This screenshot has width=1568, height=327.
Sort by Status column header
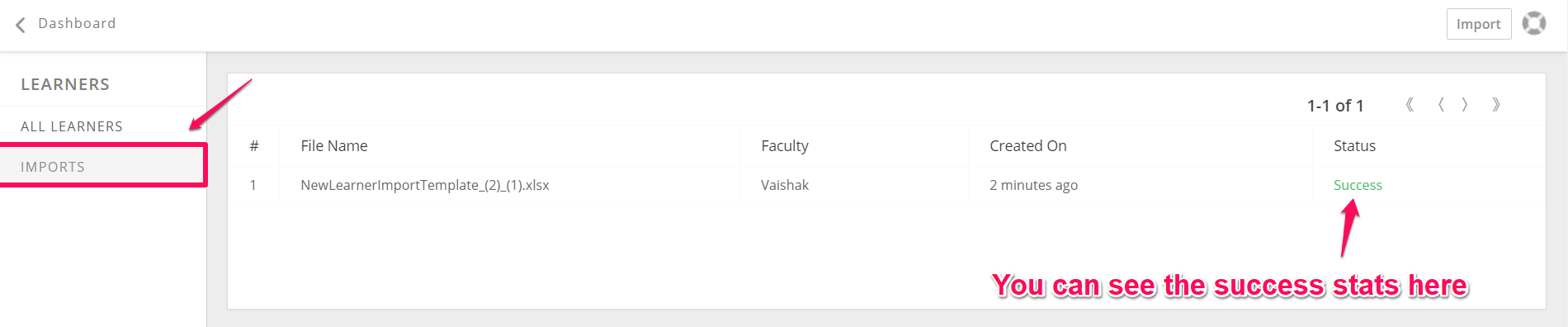pyautogui.click(x=1354, y=145)
